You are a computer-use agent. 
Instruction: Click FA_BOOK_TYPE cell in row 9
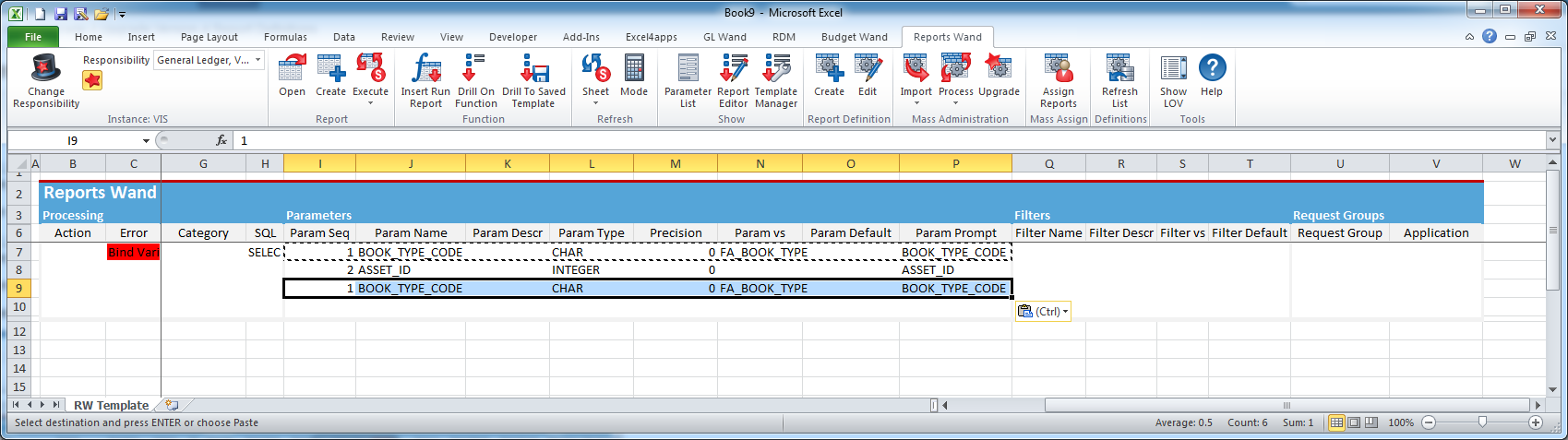pos(760,289)
